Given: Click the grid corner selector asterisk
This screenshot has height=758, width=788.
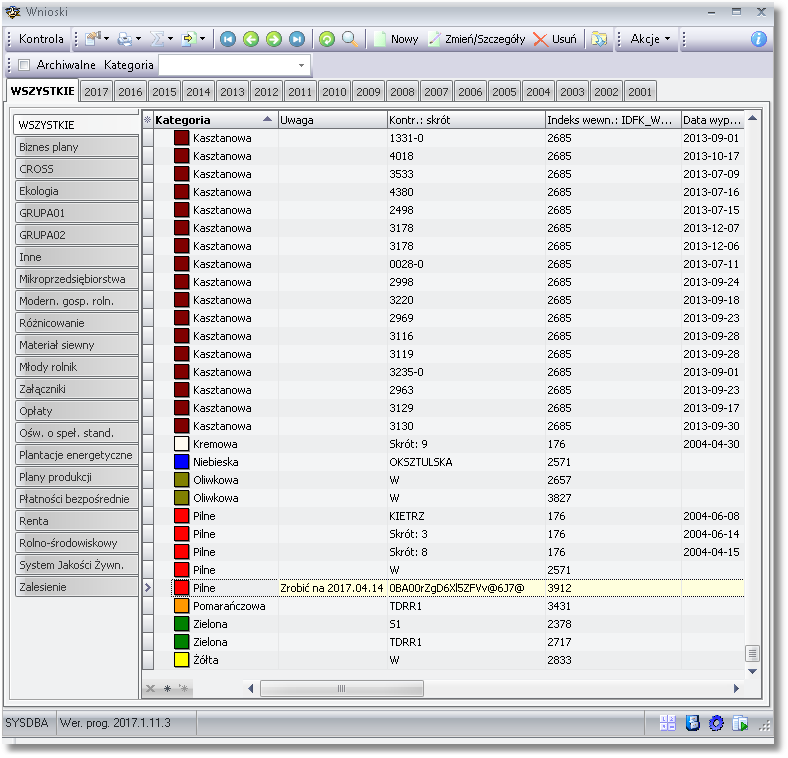Looking at the screenshot, I should pyautogui.click(x=148, y=120).
